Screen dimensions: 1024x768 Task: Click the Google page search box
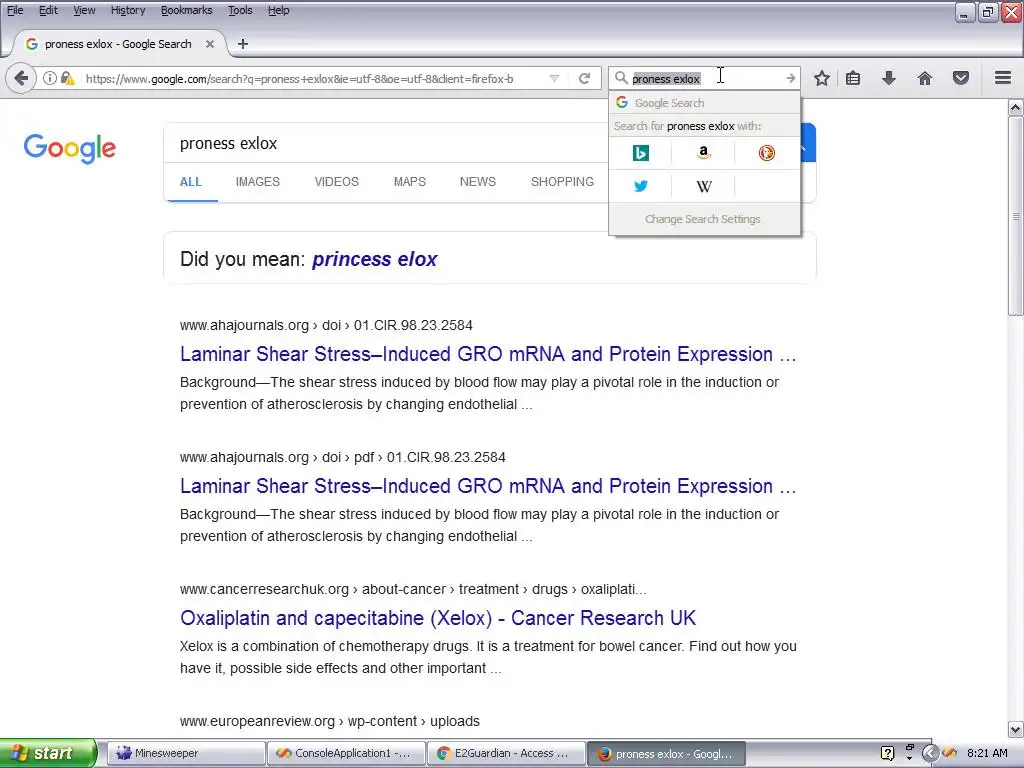(x=385, y=143)
